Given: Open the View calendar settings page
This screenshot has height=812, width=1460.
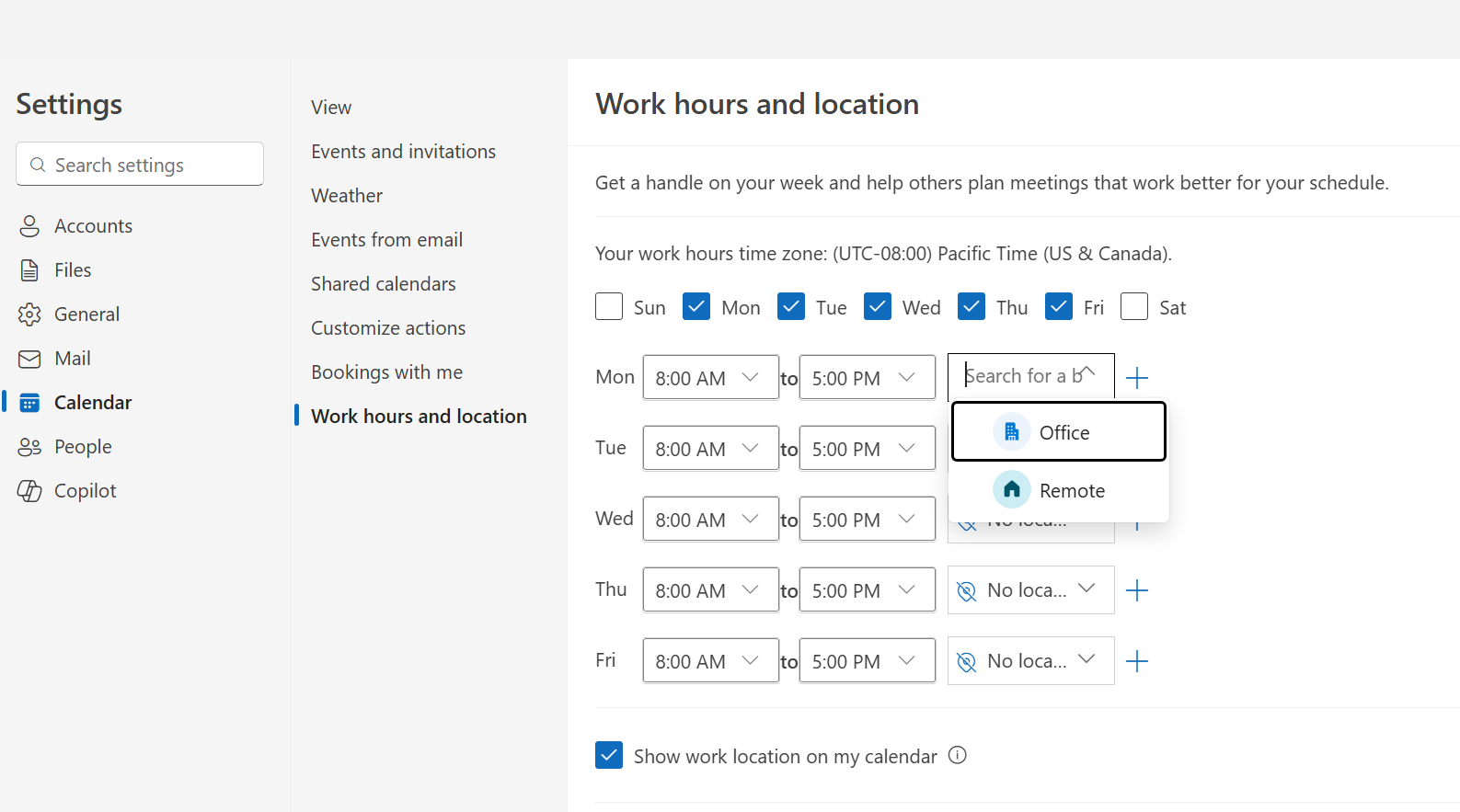Looking at the screenshot, I should (x=331, y=108).
